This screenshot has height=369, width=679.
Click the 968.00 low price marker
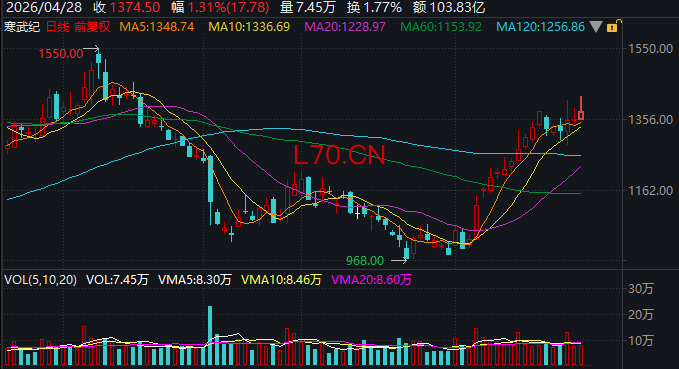(365, 261)
